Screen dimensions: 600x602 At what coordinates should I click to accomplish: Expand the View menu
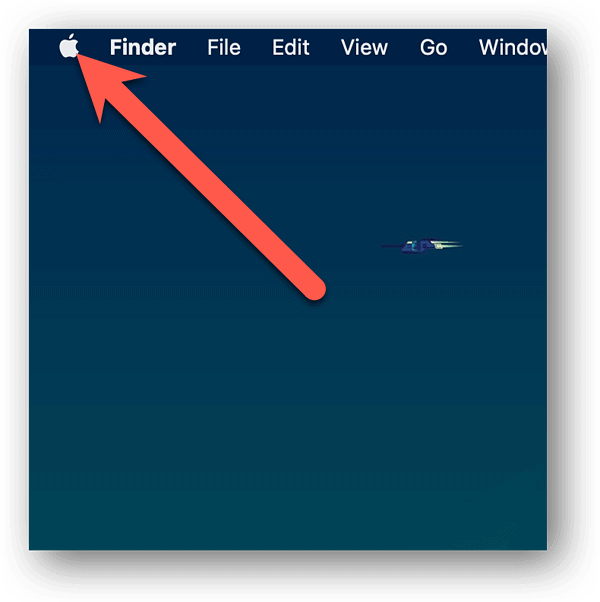point(364,47)
